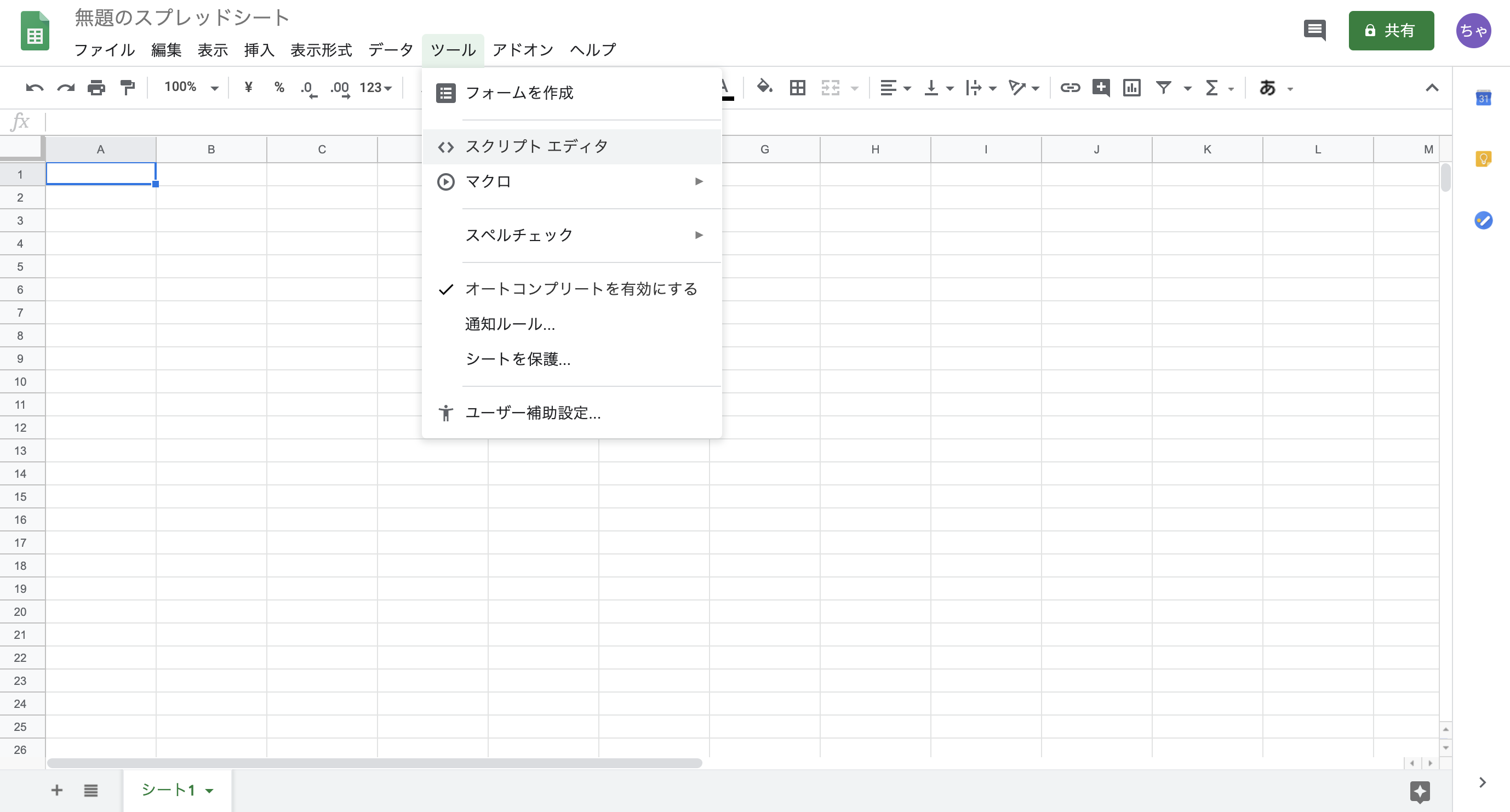
Task: Insert a chart from the toolbar
Action: (x=1132, y=88)
